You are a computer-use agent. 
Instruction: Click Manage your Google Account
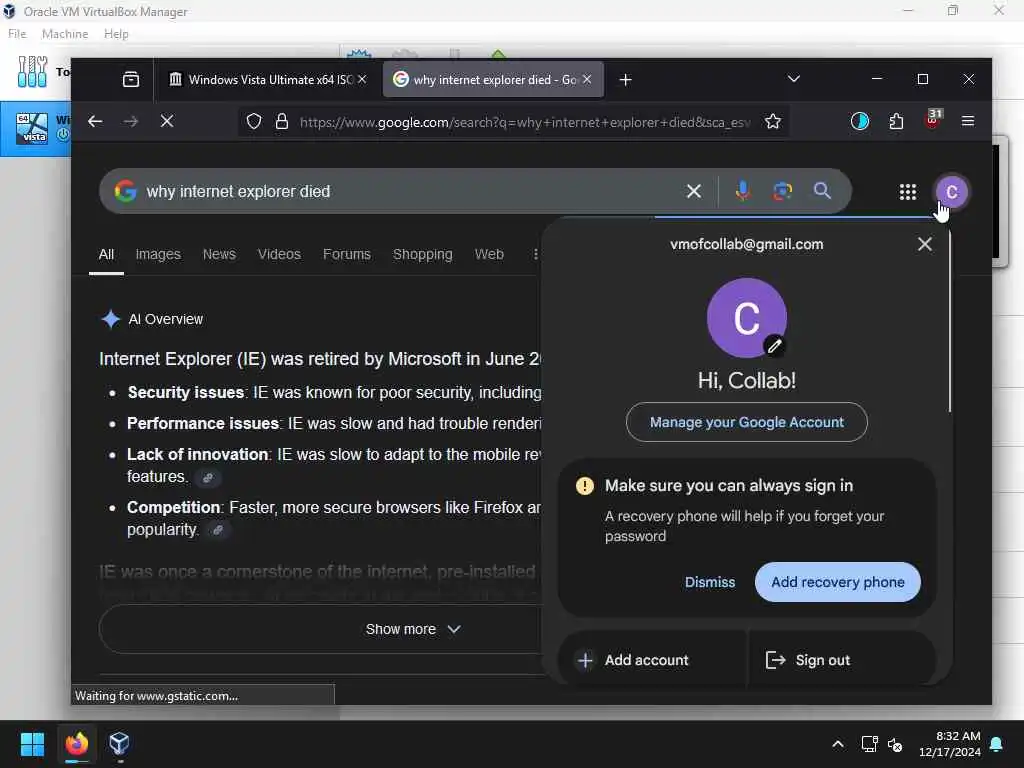tap(746, 423)
